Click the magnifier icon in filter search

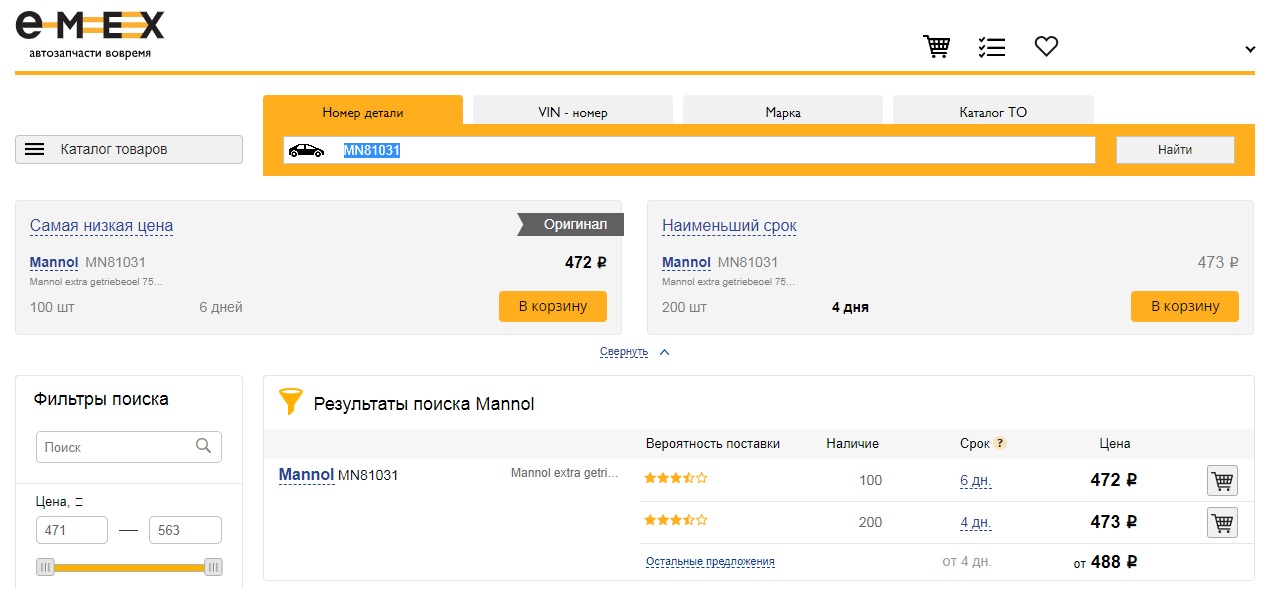(203, 446)
